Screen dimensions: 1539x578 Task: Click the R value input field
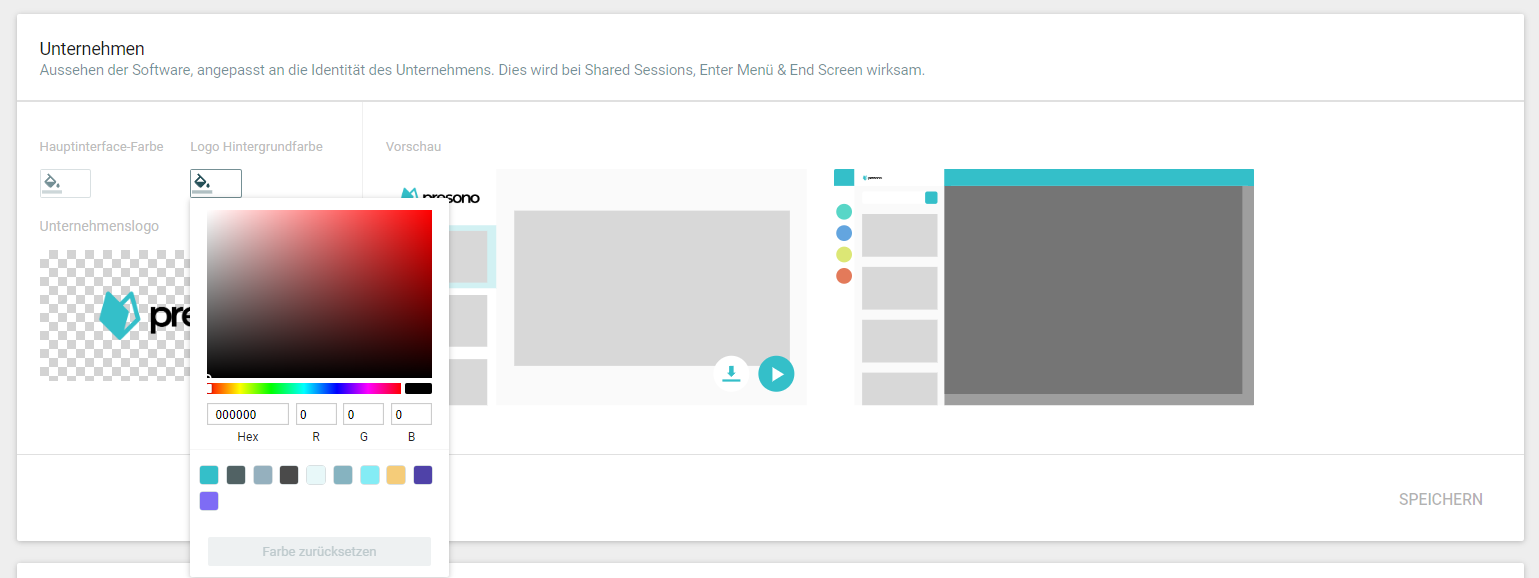coord(316,414)
